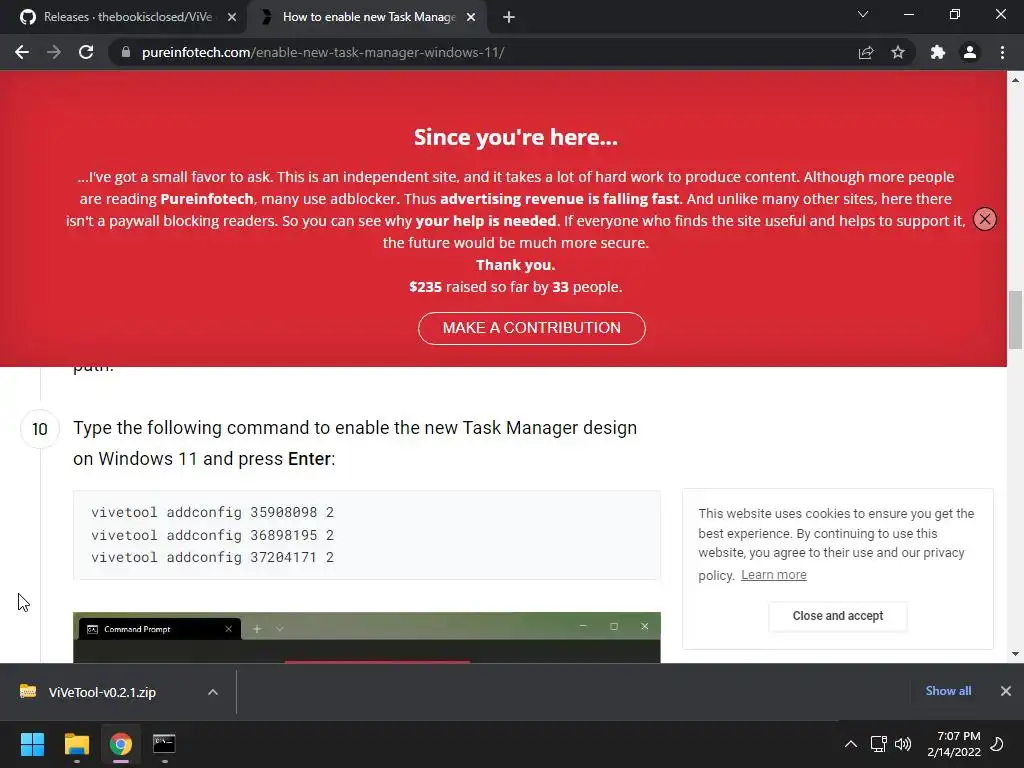Open the Windows Start menu
The width and height of the screenshot is (1024, 768).
tap(32, 744)
